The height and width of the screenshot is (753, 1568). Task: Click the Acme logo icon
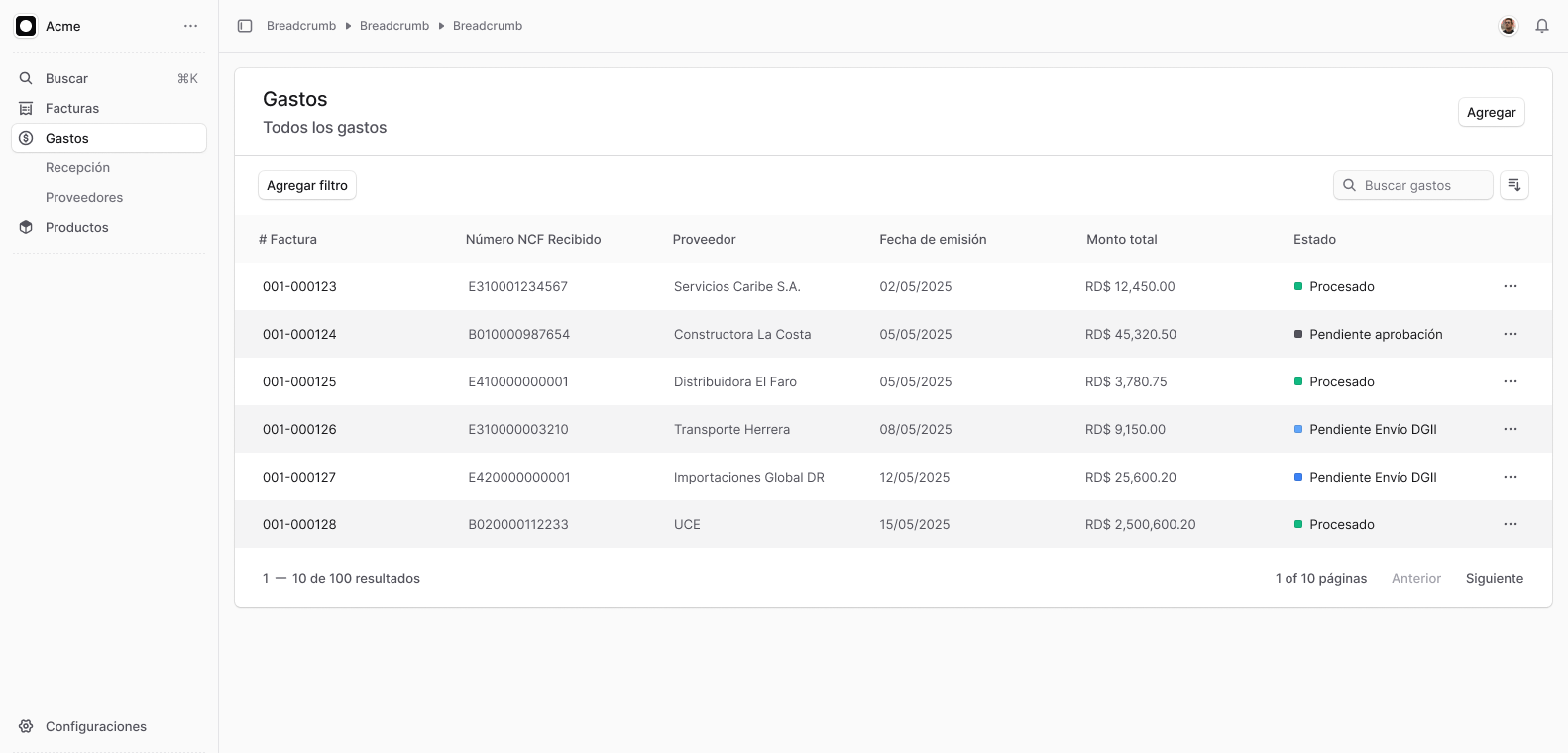[26, 26]
